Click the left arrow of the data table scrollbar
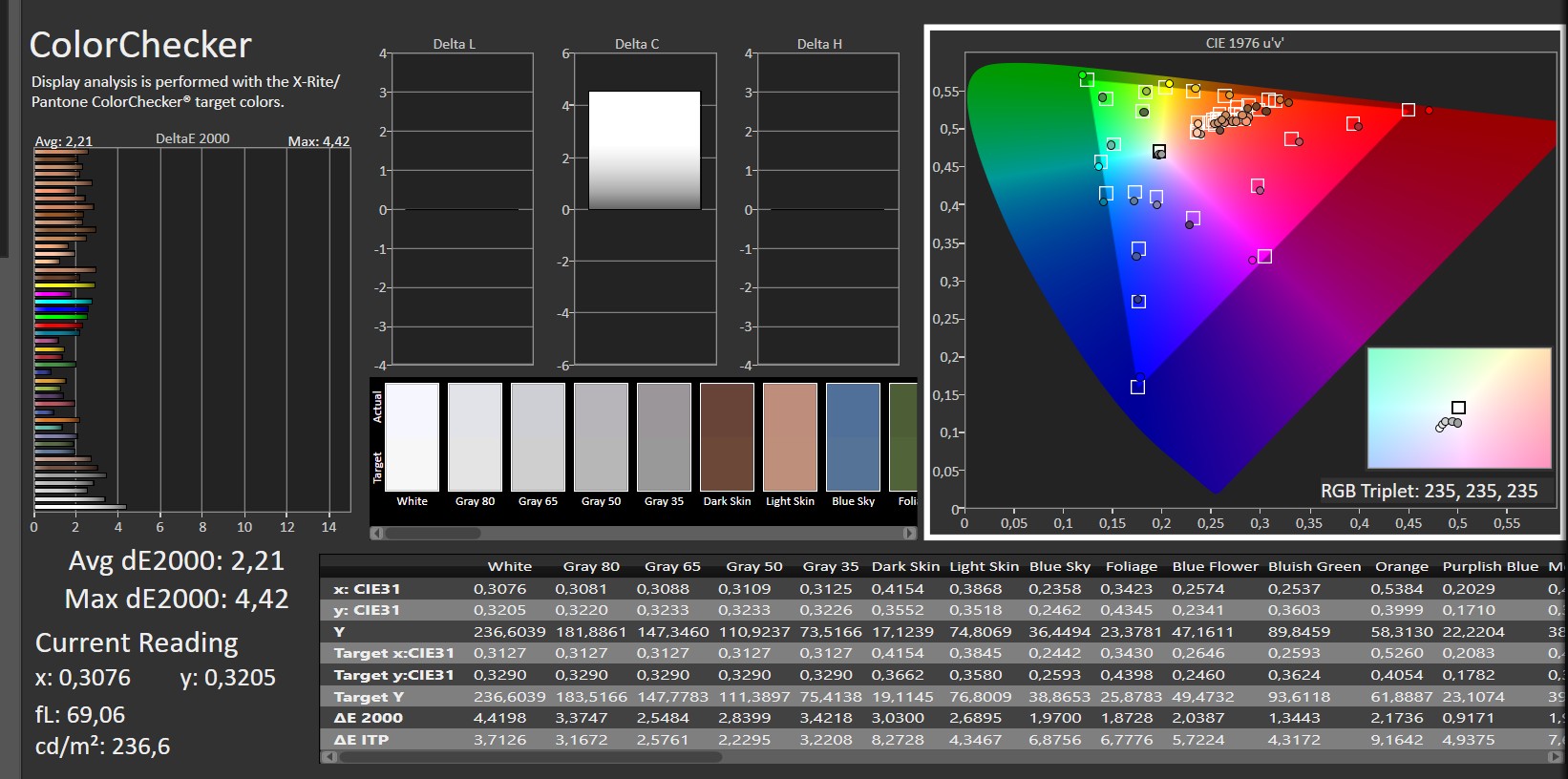Viewport: 1568px width, 779px height. pyautogui.click(x=330, y=757)
